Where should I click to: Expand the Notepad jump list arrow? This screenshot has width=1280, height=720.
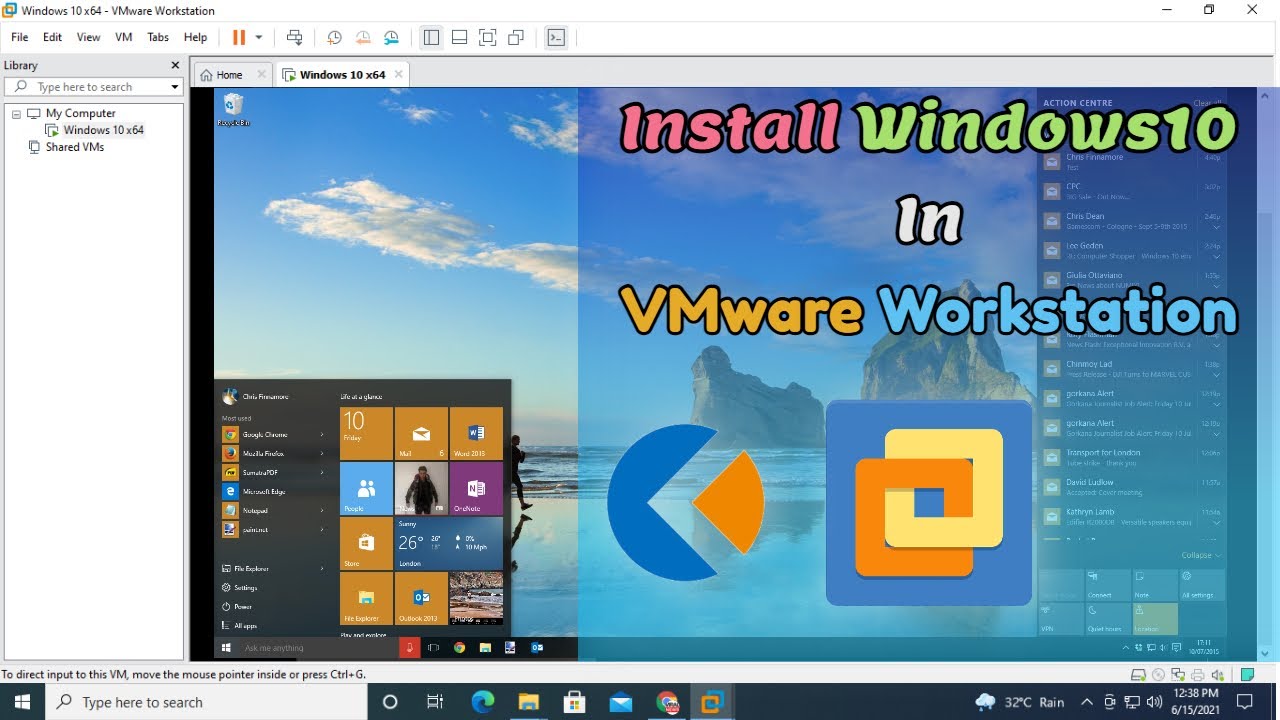[x=322, y=510]
